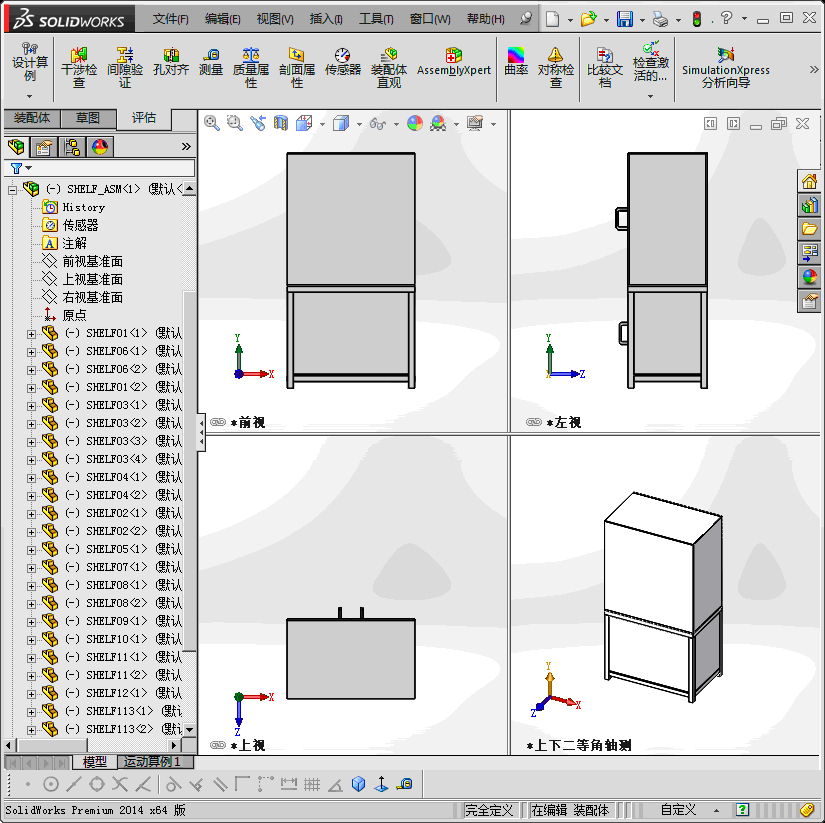Open SolidWorks Resources home icon in task pane
This screenshot has height=823, width=825.
click(x=809, y=182)
